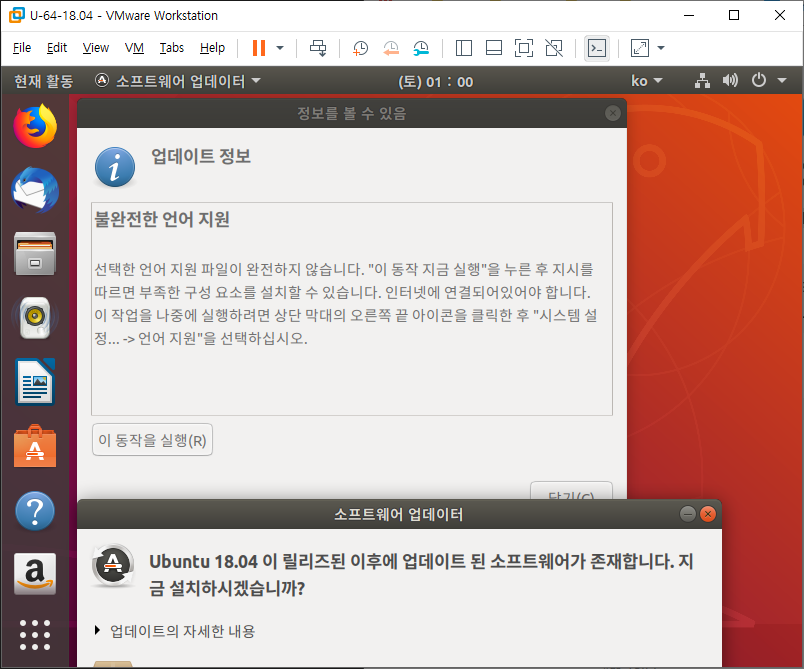804x669 pixels.
Task: Click the clock showing (토) 01:00
Action: tap(436, 82)
